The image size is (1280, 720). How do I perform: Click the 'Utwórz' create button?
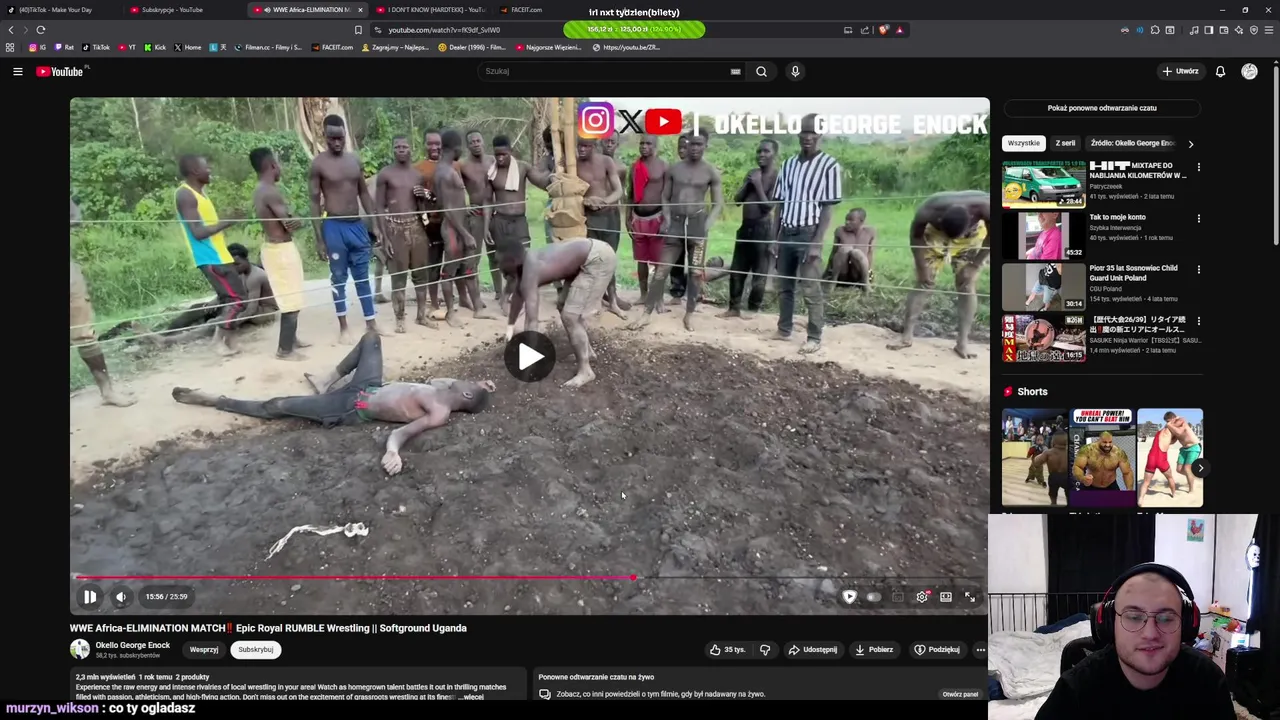coord(1180,71)
